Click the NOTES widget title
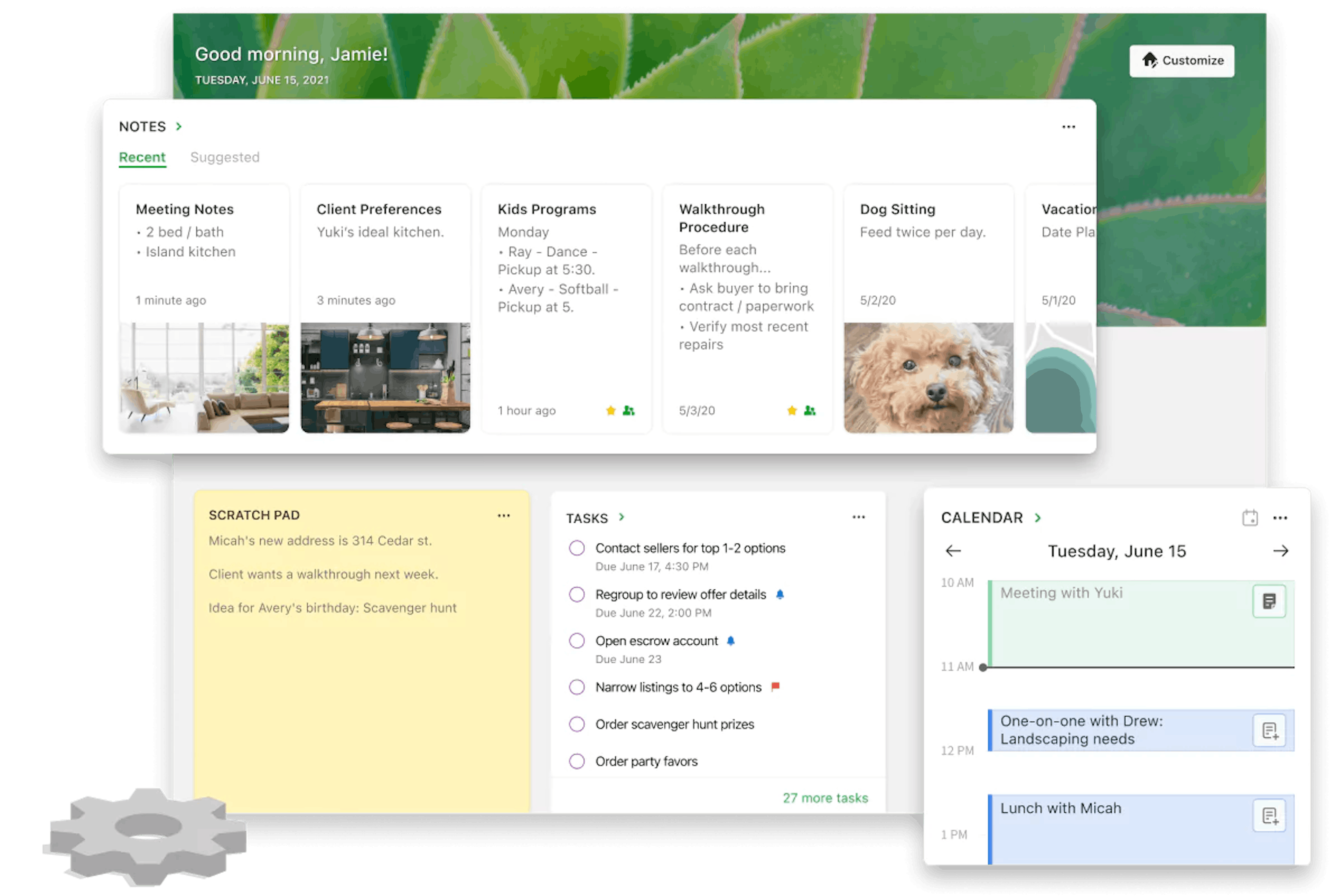The width and height of the screenshot is (1344, 896). 142,126
